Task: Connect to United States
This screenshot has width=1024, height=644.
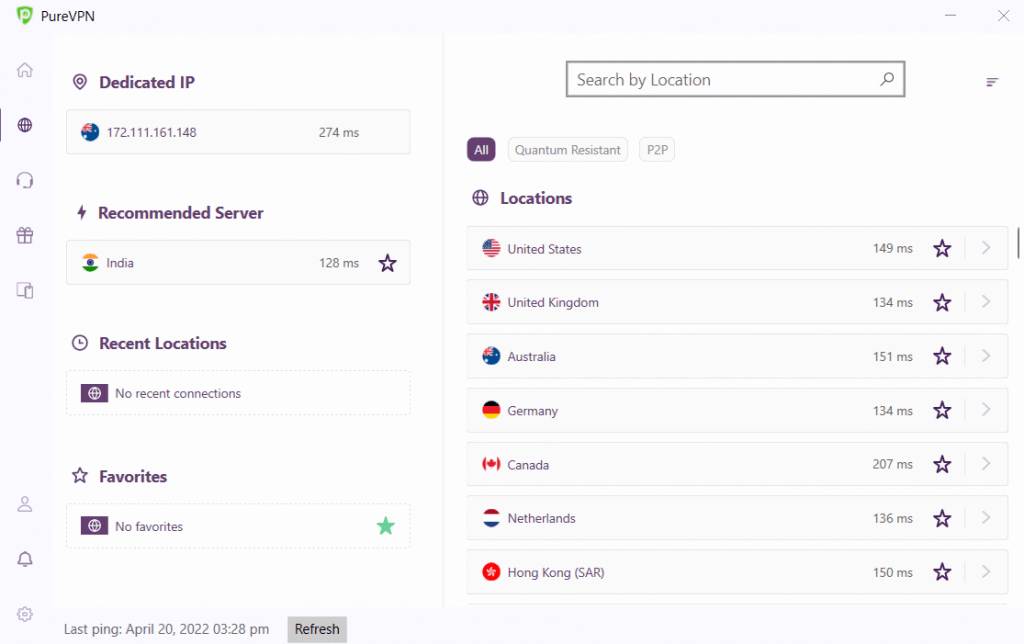Action: click(737, 248)
